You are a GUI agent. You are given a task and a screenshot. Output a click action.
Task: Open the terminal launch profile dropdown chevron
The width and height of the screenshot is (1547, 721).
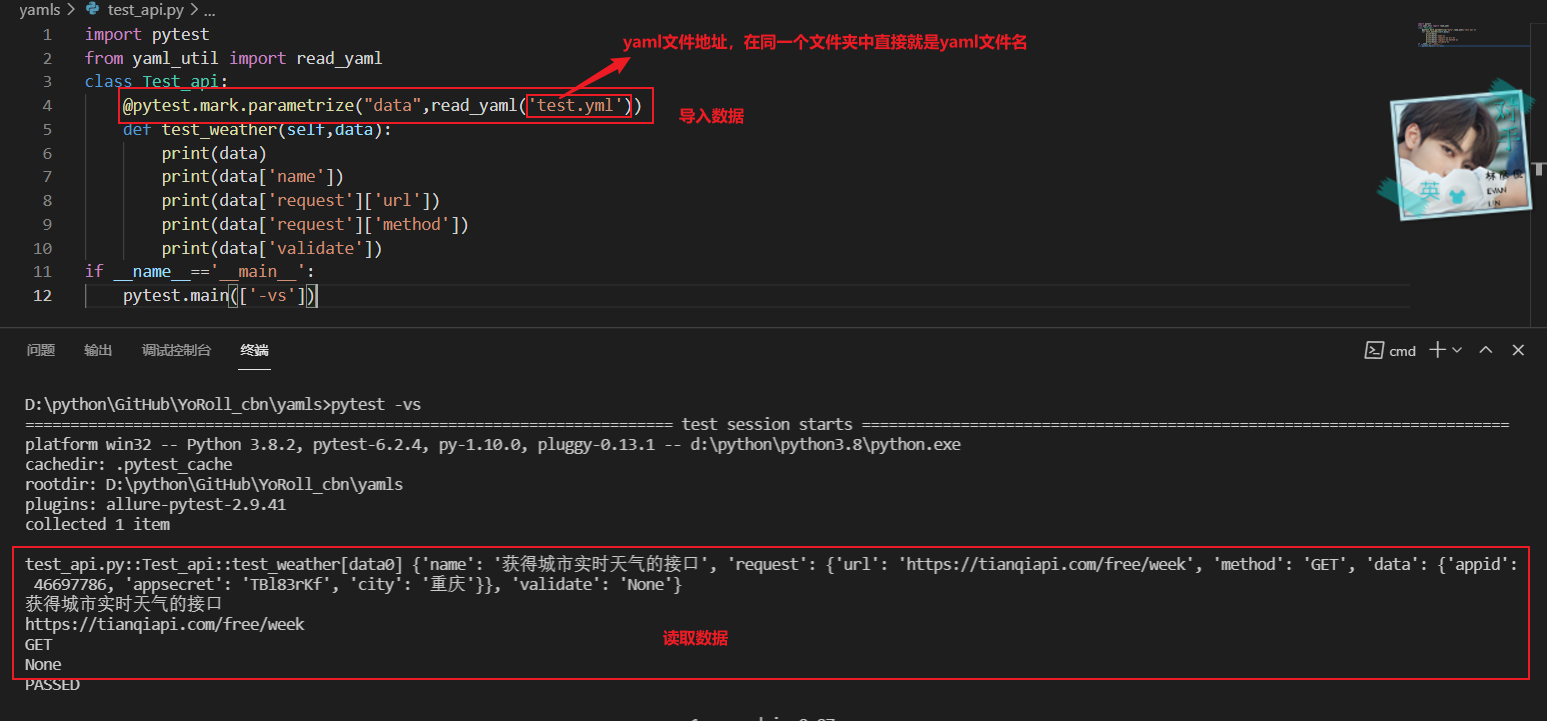tap(1457, 350)
